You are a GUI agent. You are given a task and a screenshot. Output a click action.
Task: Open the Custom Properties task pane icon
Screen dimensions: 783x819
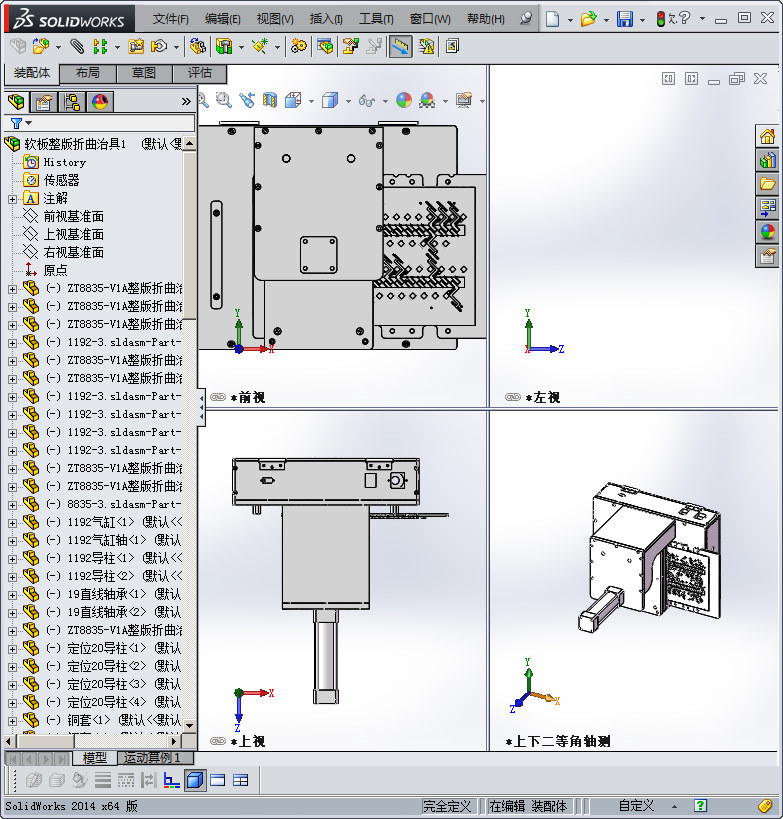[x=767, y=256]
